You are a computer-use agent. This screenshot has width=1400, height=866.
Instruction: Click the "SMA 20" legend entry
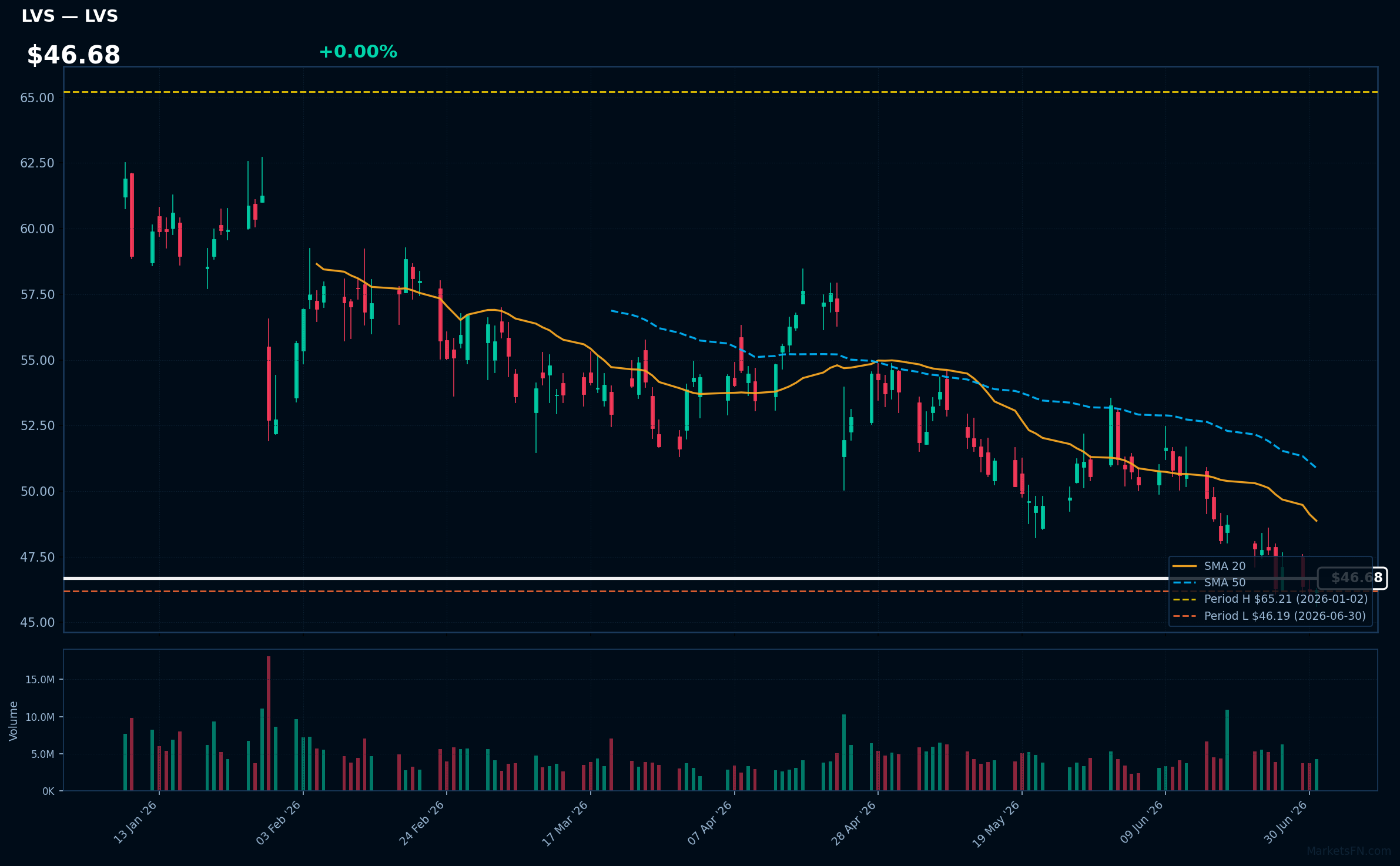coord(1209,566)
